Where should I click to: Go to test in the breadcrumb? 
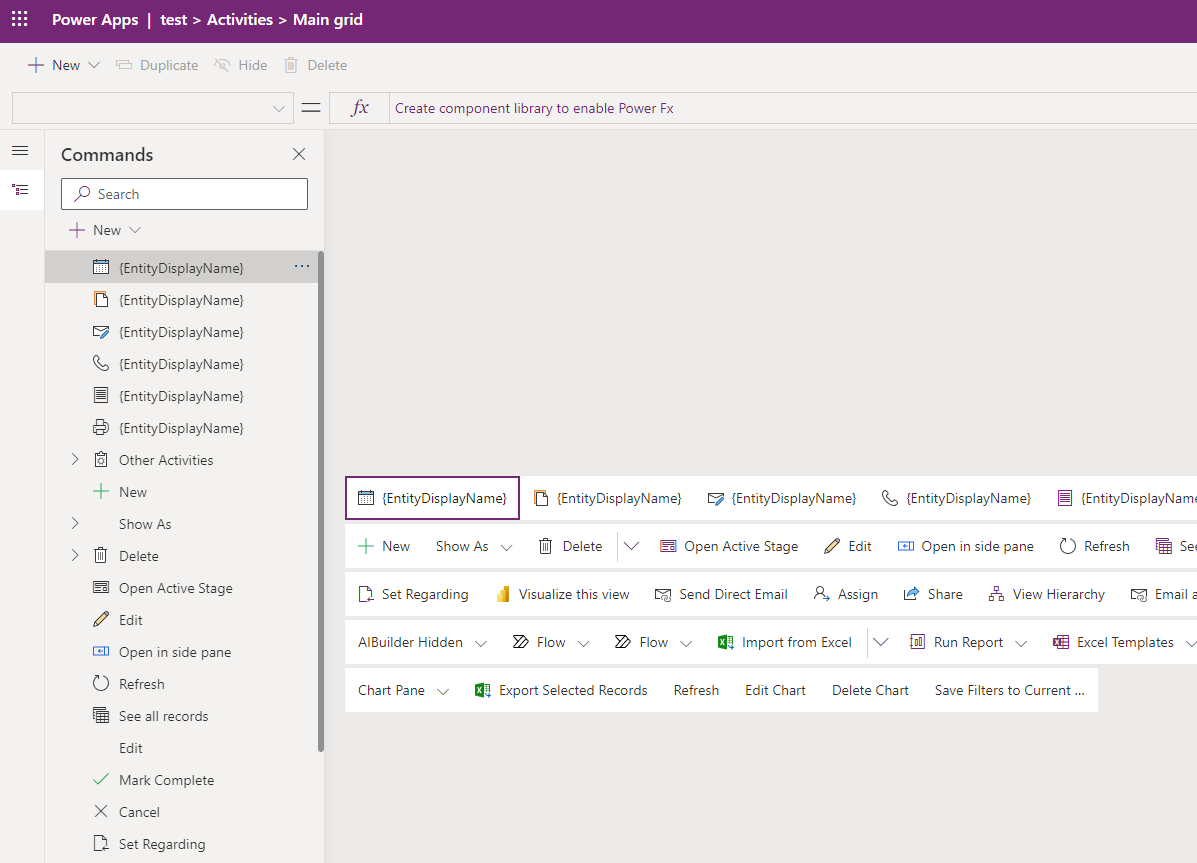click(173, 20)
